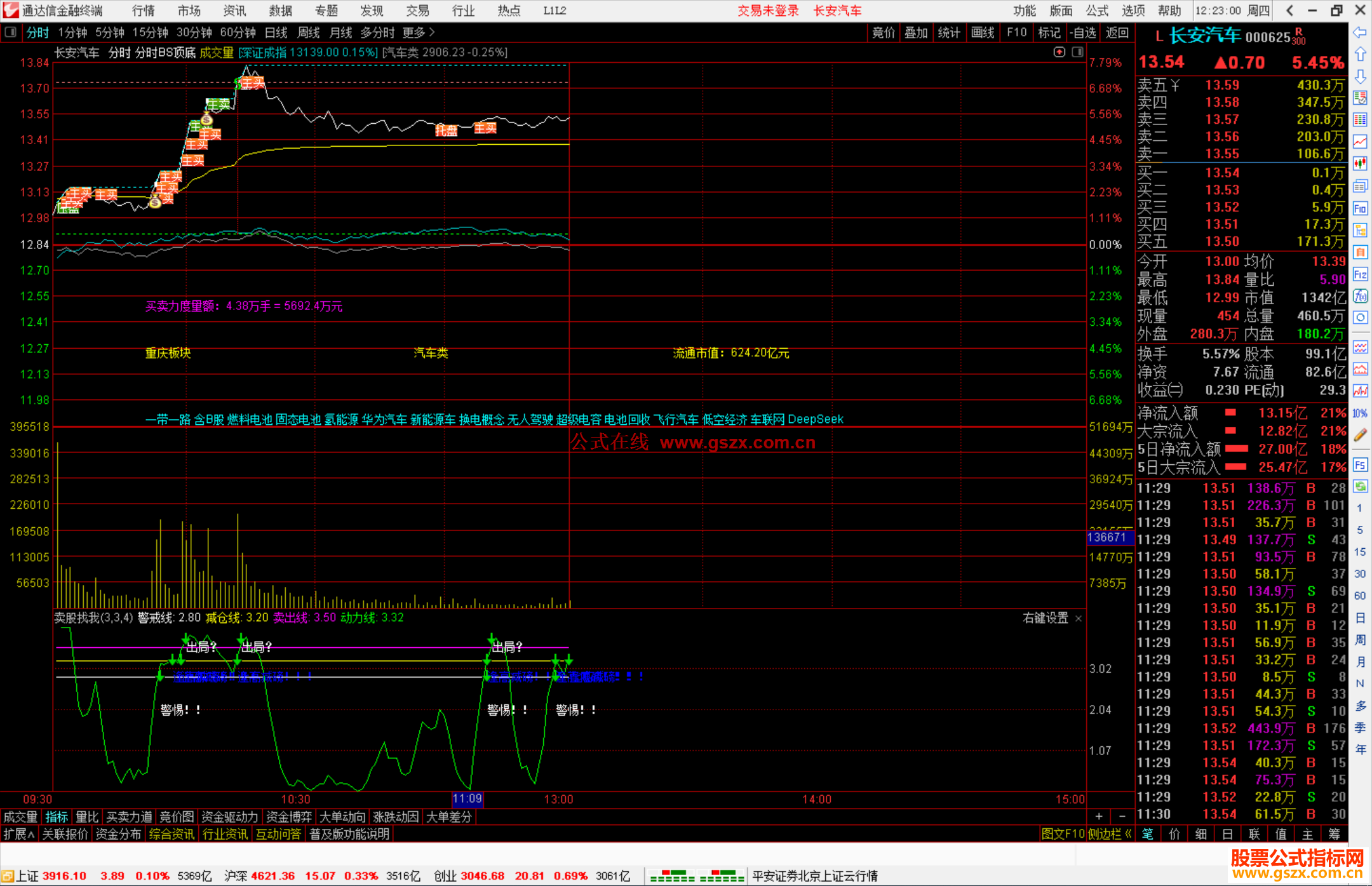Click the f(x) formula icon
The image size is (1372, 886).
tap(1360, 297)
